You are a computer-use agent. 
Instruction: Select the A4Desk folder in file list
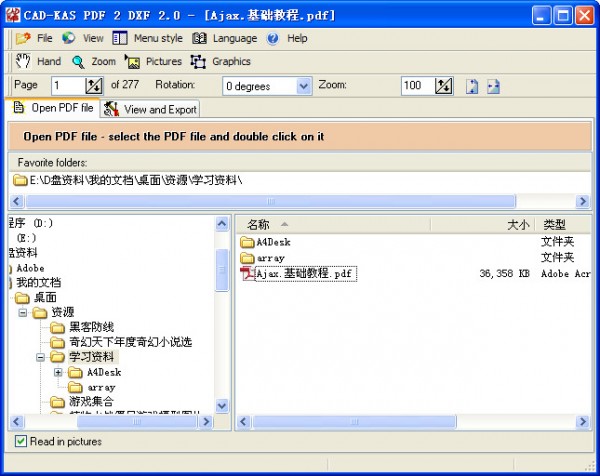(273, 242)
